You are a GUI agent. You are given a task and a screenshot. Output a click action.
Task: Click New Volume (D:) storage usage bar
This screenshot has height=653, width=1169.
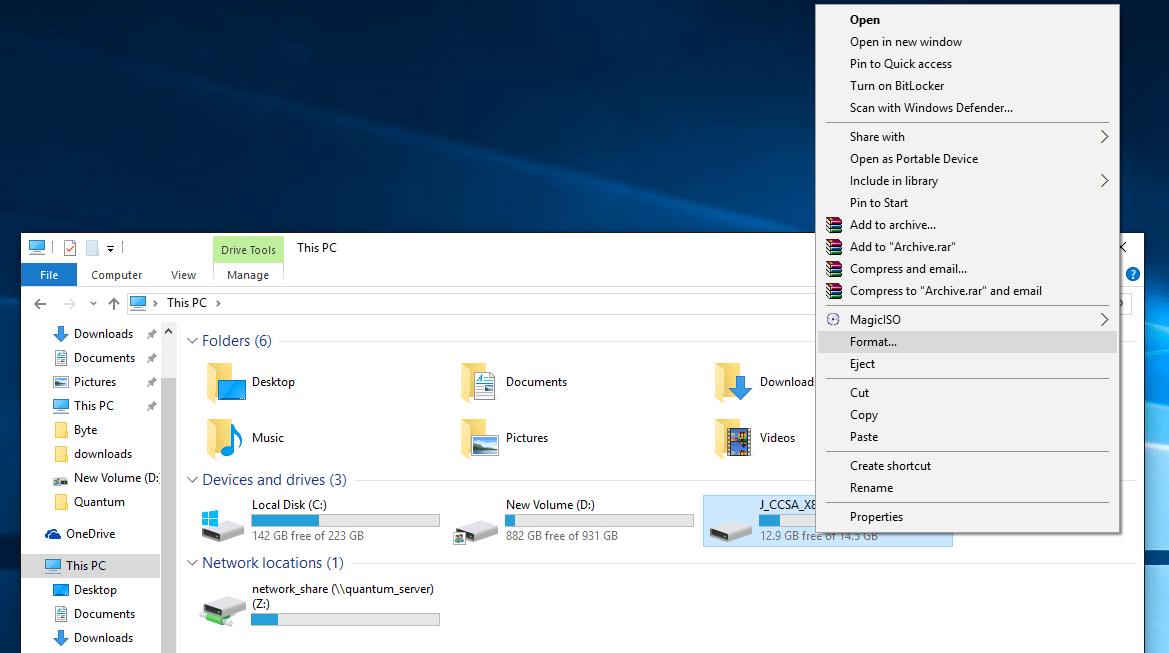(598, 521)
